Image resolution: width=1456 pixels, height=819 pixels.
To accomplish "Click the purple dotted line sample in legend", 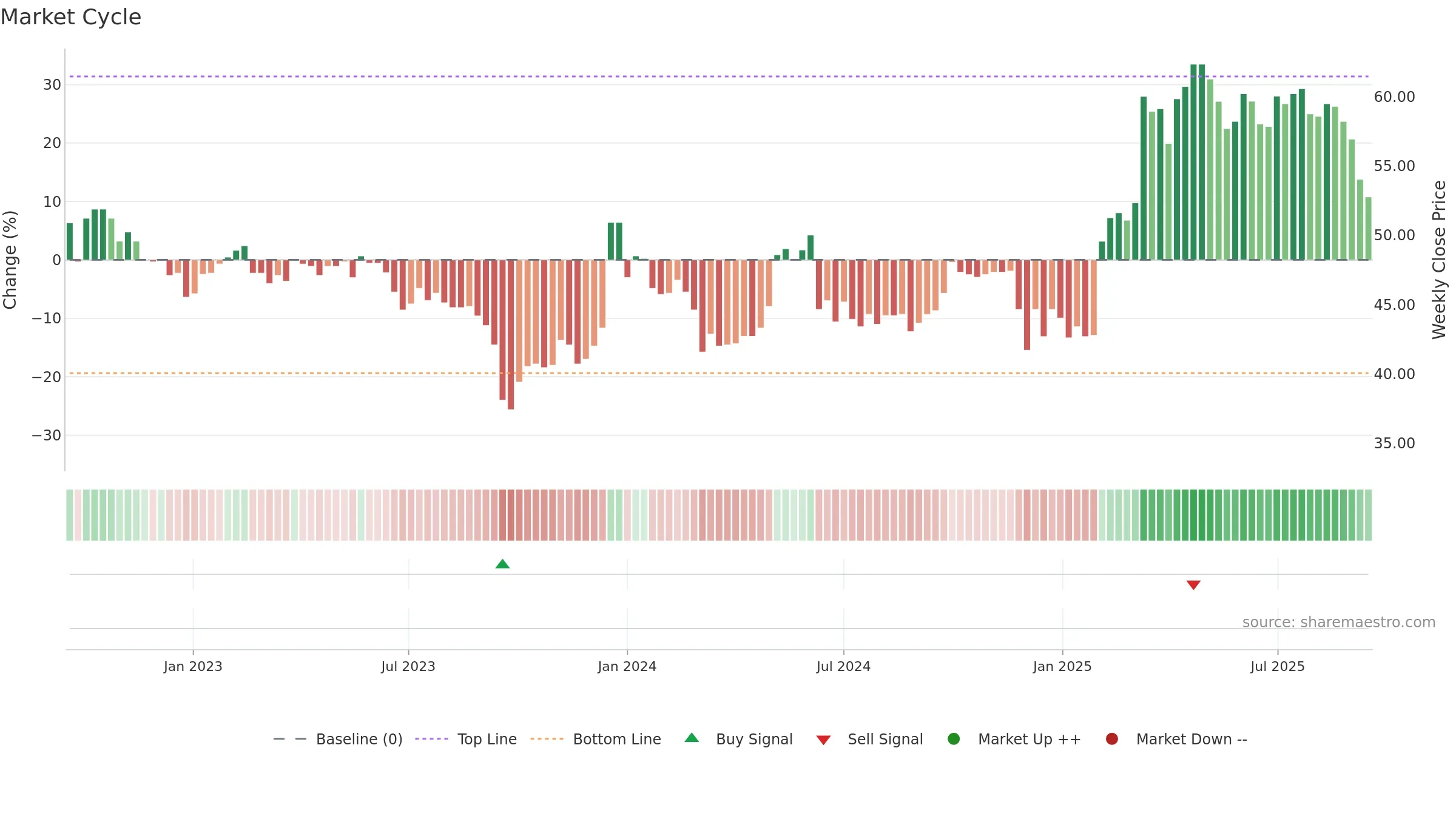I will pyautogui.click(x=431, y=739).
